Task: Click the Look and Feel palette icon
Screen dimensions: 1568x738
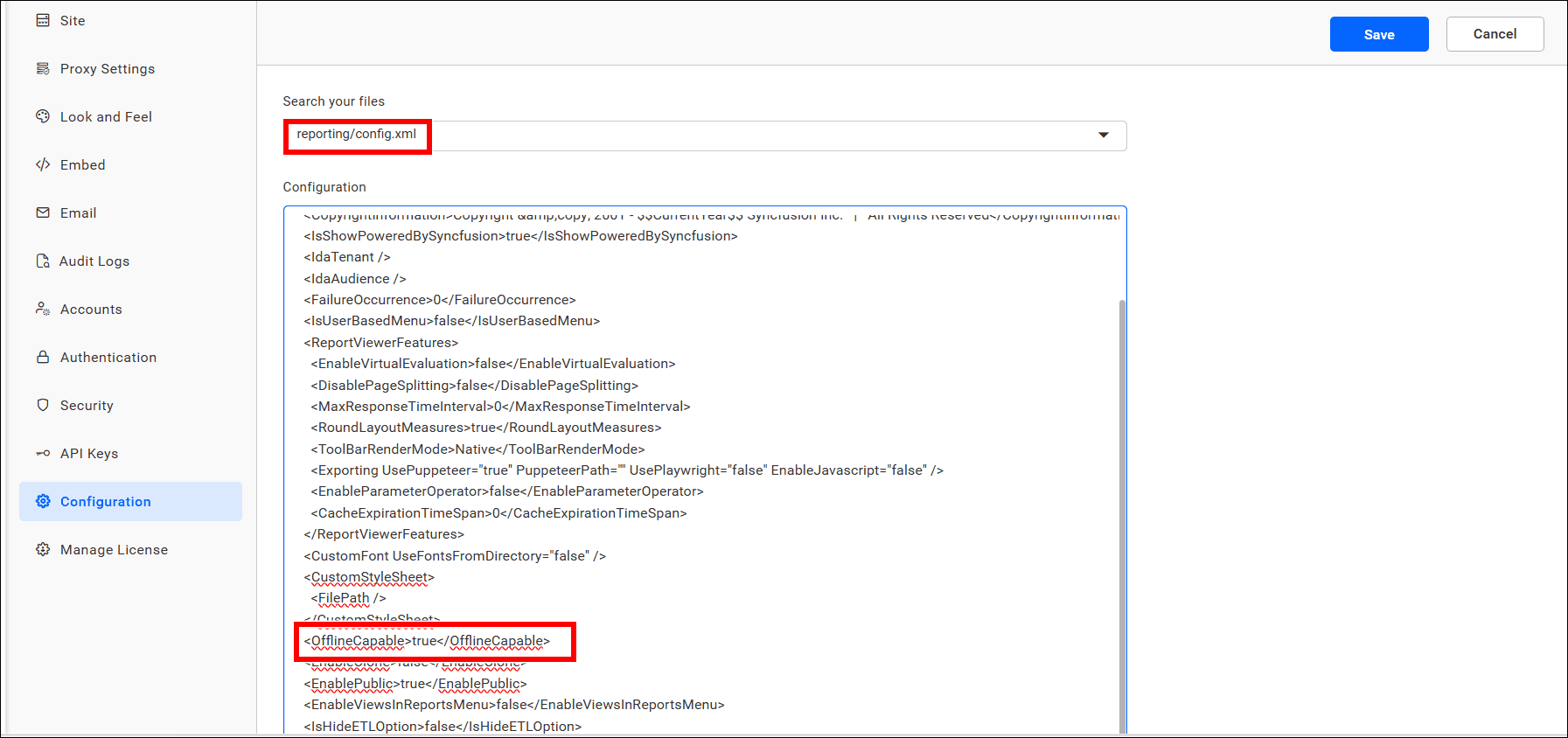Action: 43,116
